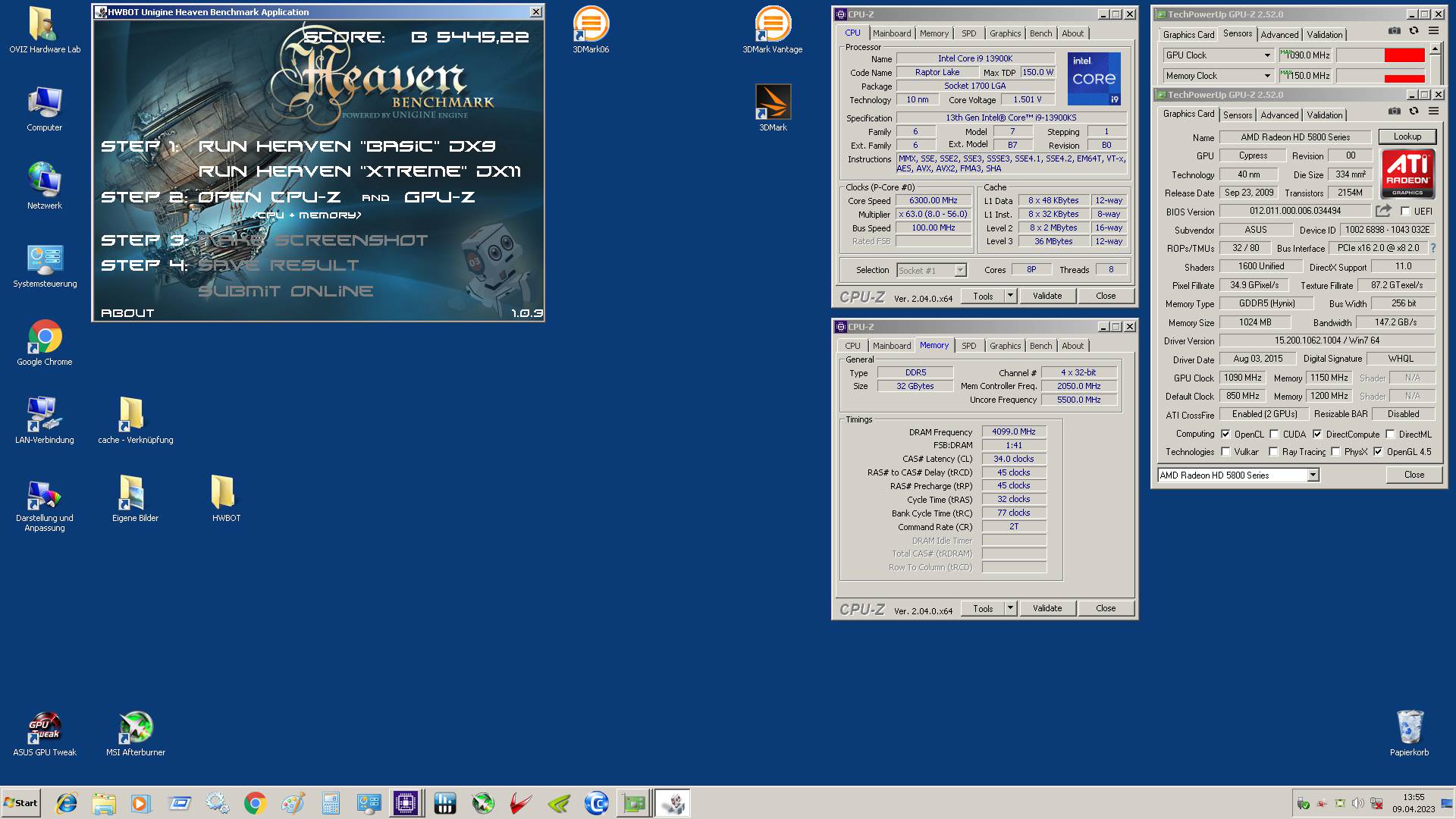Toggle the UEFI checkbox in GPU-Z
Image resolution: width=1456 pixels, height=819 pixels.
pos(1405,212)
